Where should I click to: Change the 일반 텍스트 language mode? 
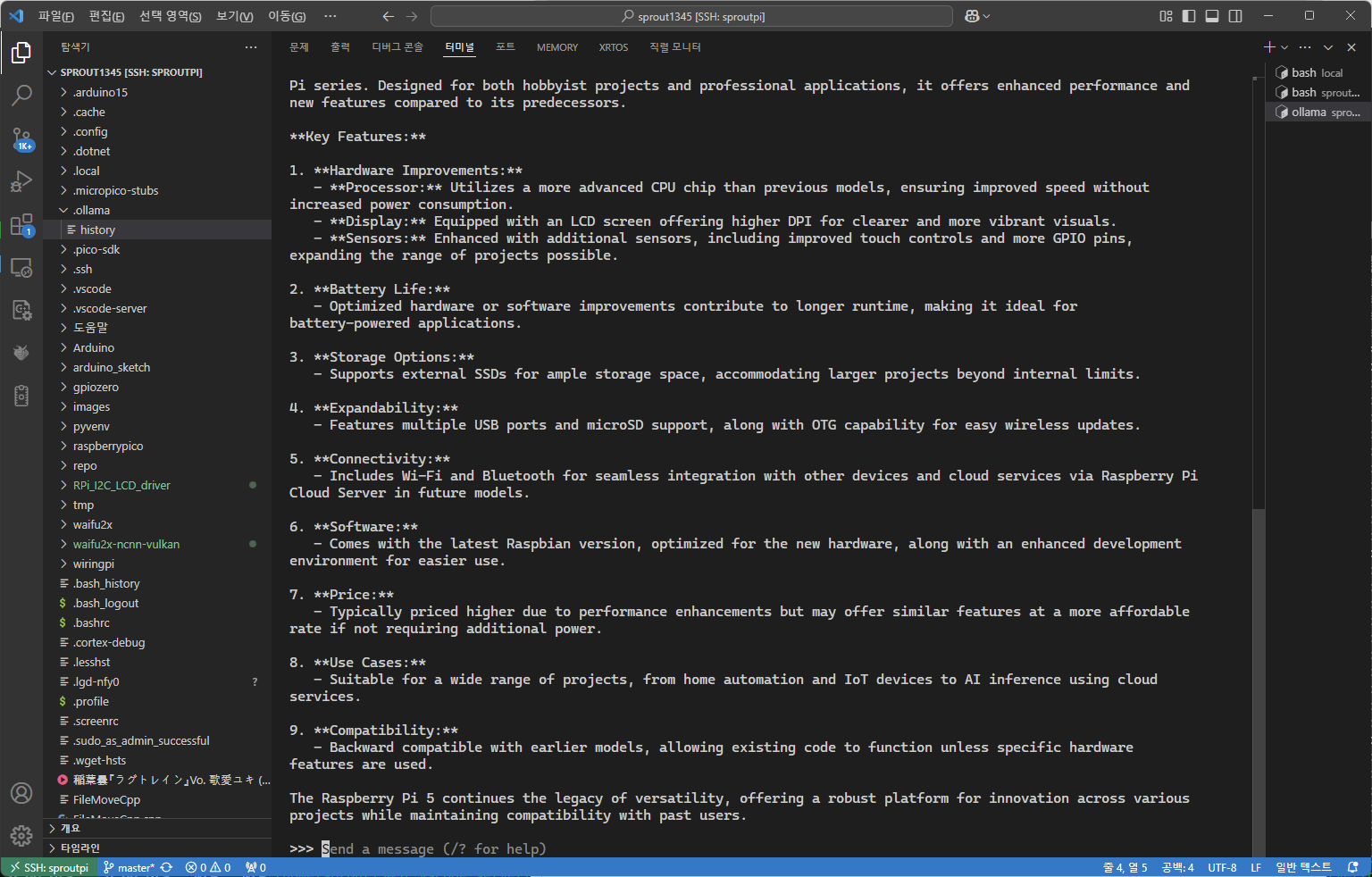[x=1303, y=867]
